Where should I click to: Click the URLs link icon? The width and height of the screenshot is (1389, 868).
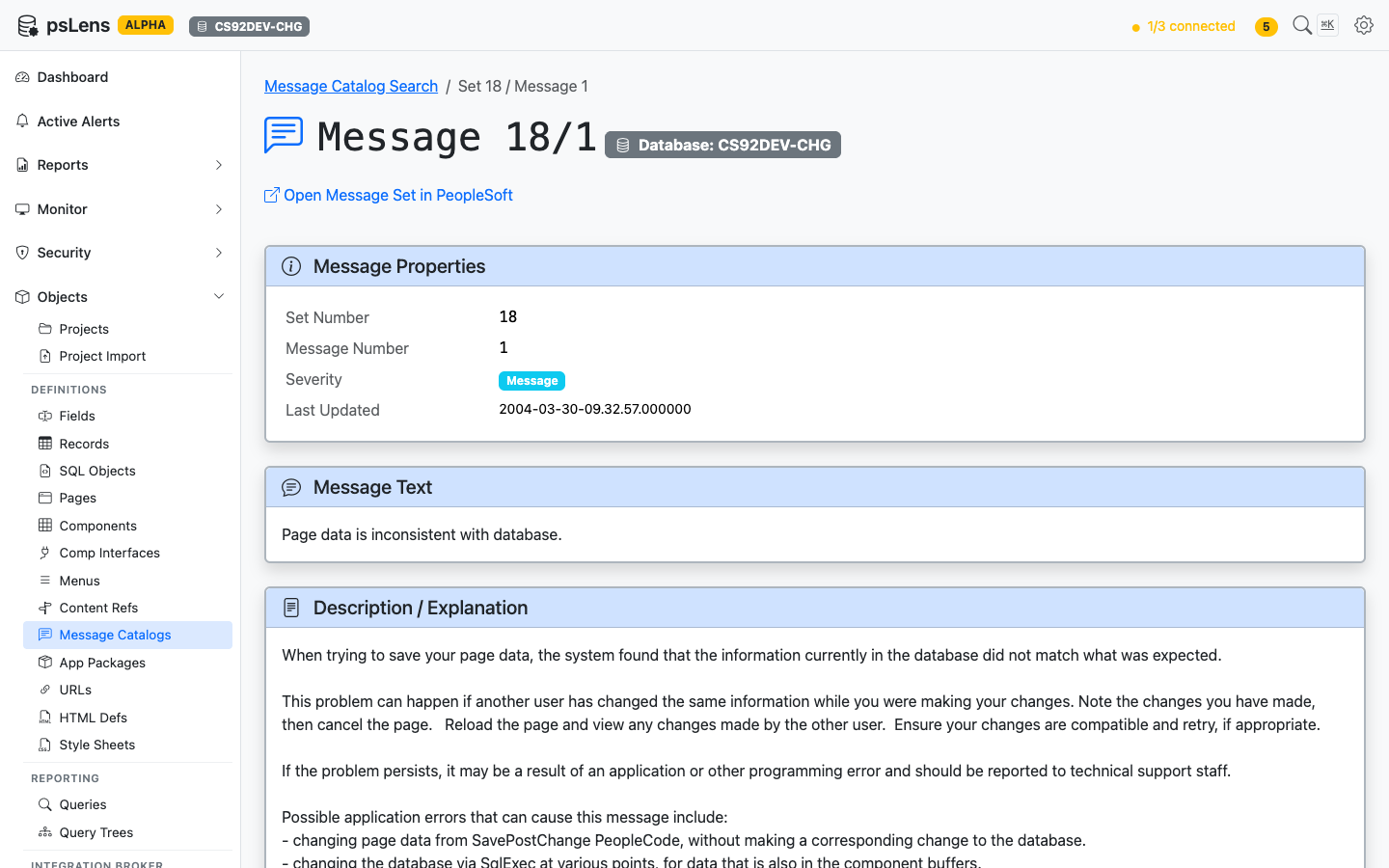(45, 690)
